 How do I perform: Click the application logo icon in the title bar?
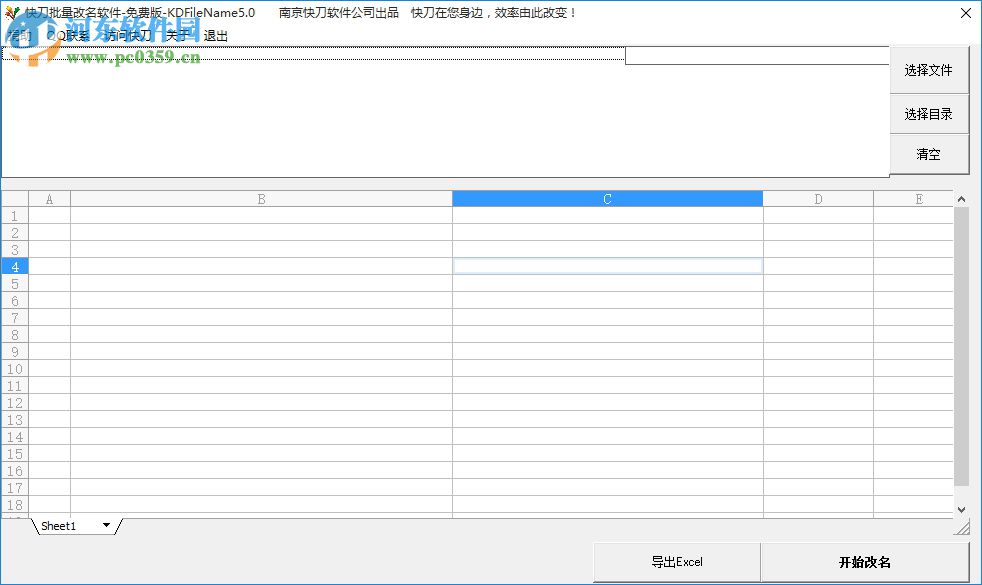pyautogui.click(x=12, y=13)
